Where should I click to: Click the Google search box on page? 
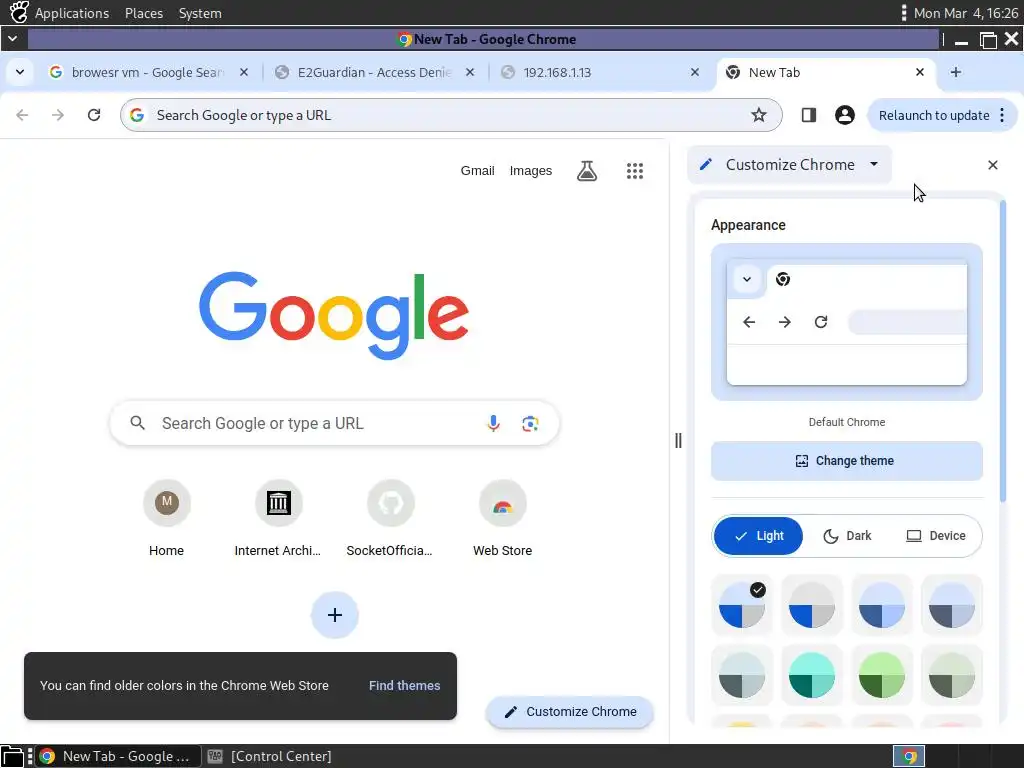[x=334, y=423]
